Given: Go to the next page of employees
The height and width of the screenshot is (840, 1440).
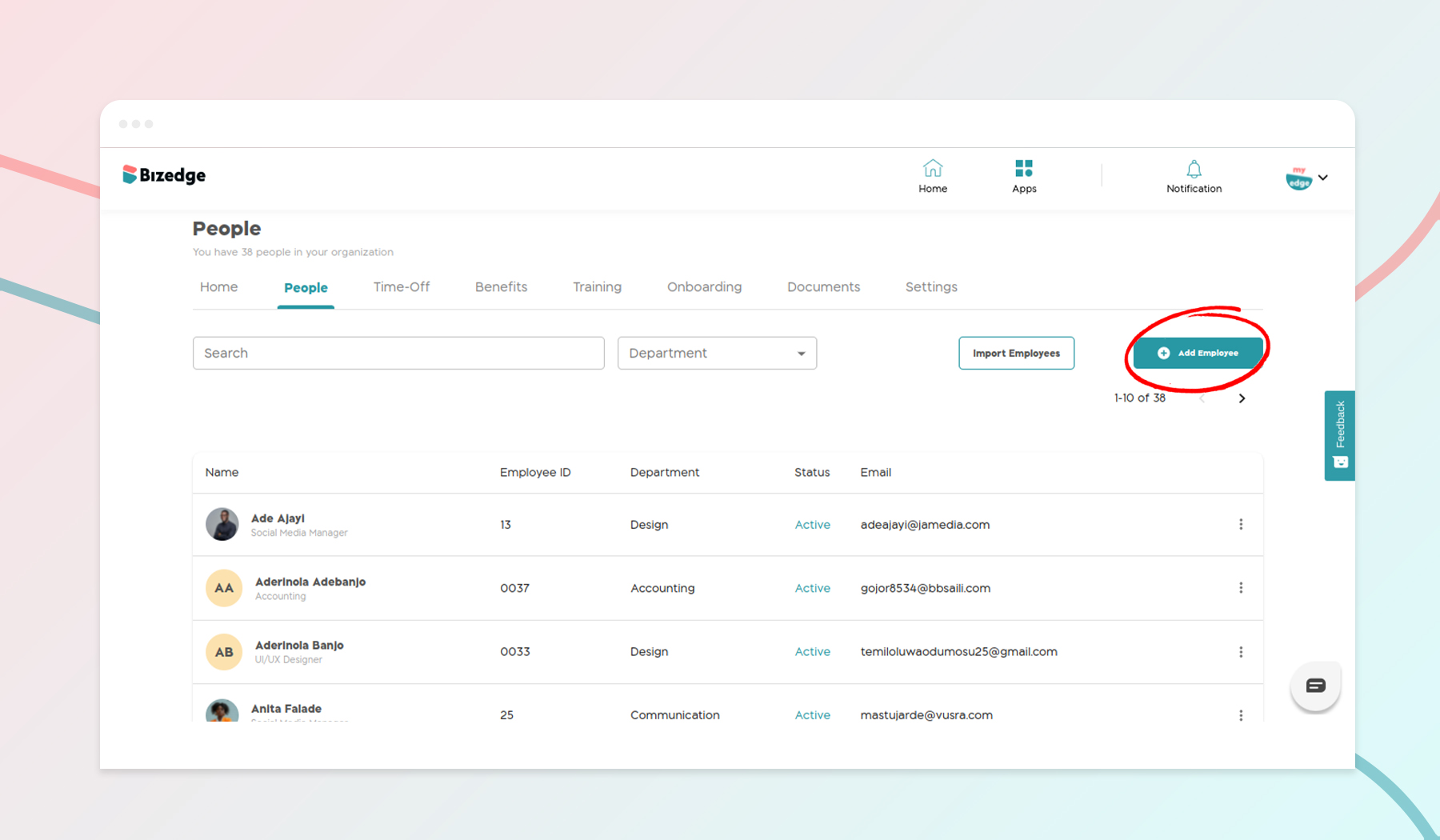Looking at the screenshot, I should click(1242, 398).
